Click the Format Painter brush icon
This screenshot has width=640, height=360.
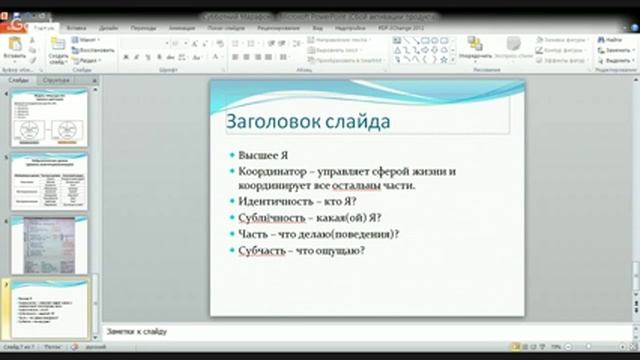pos(33,60)
